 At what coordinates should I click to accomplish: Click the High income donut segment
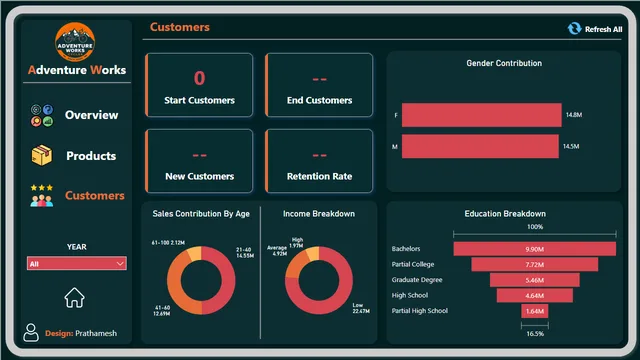point(313,253)
